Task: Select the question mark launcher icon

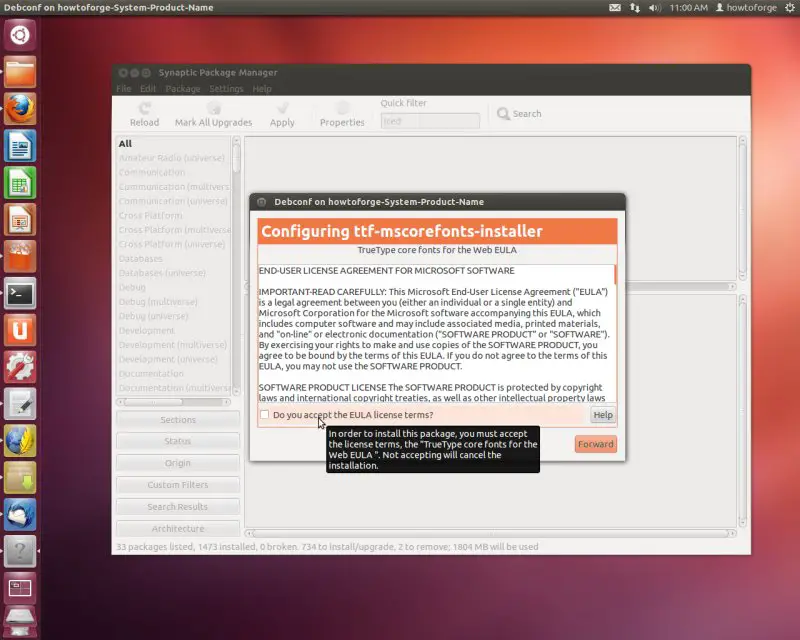Action: [20, 551]
